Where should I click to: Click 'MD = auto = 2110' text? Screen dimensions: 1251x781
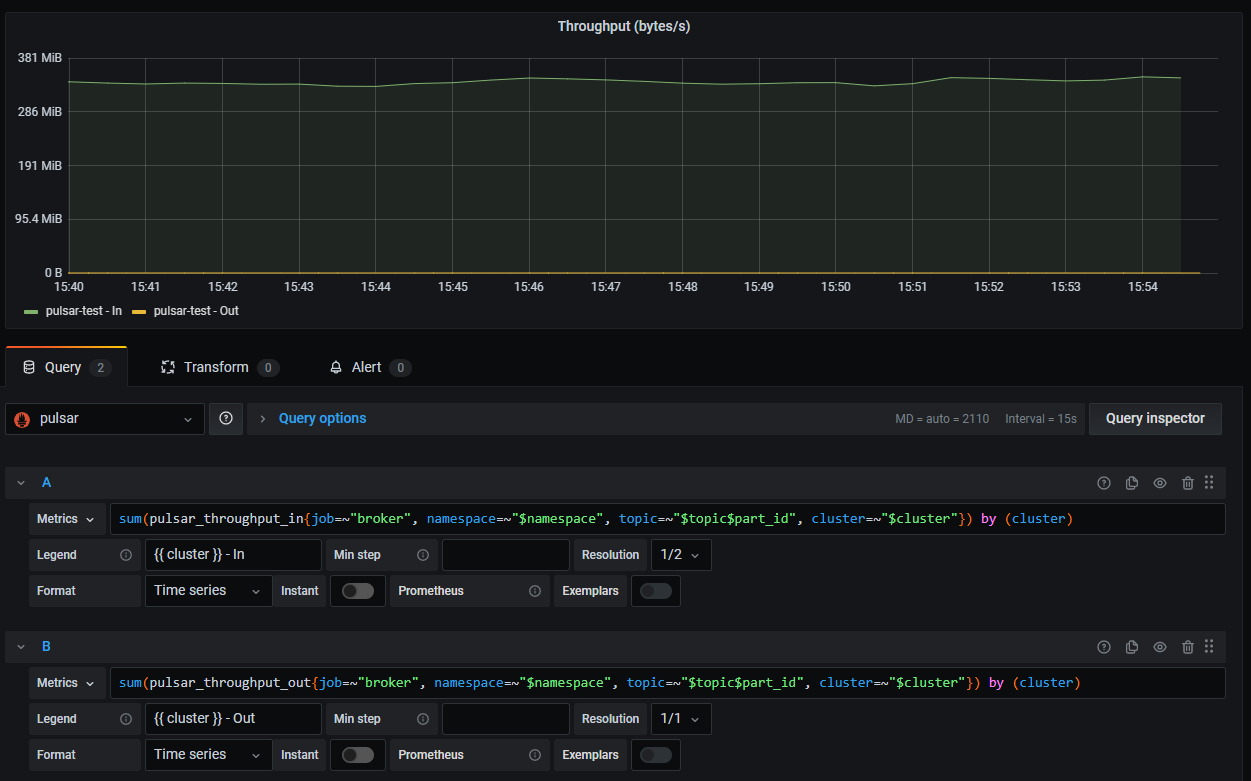[942, 419]
